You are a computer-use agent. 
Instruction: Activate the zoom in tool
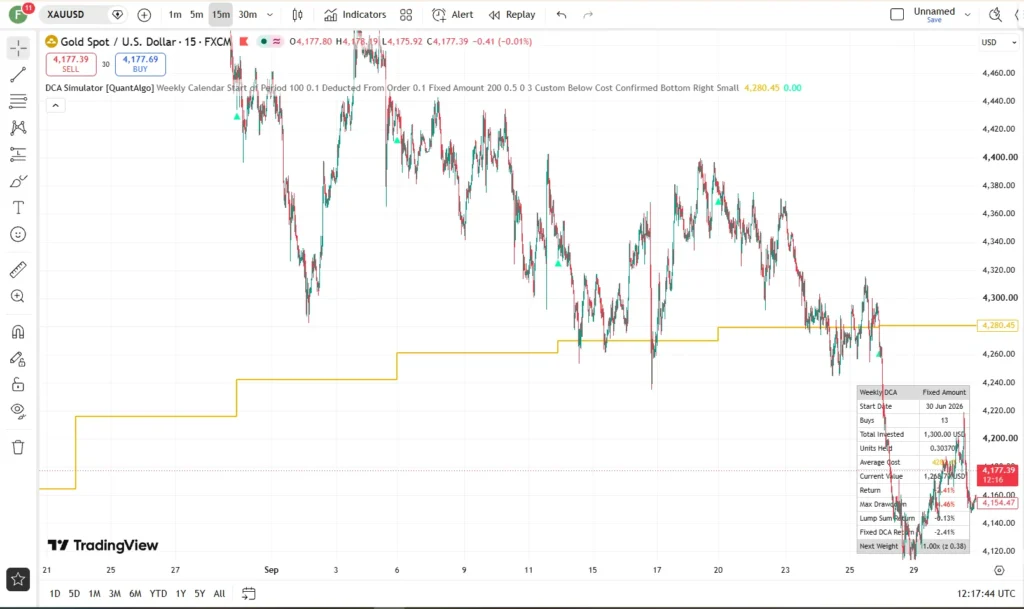click(18, 296)
